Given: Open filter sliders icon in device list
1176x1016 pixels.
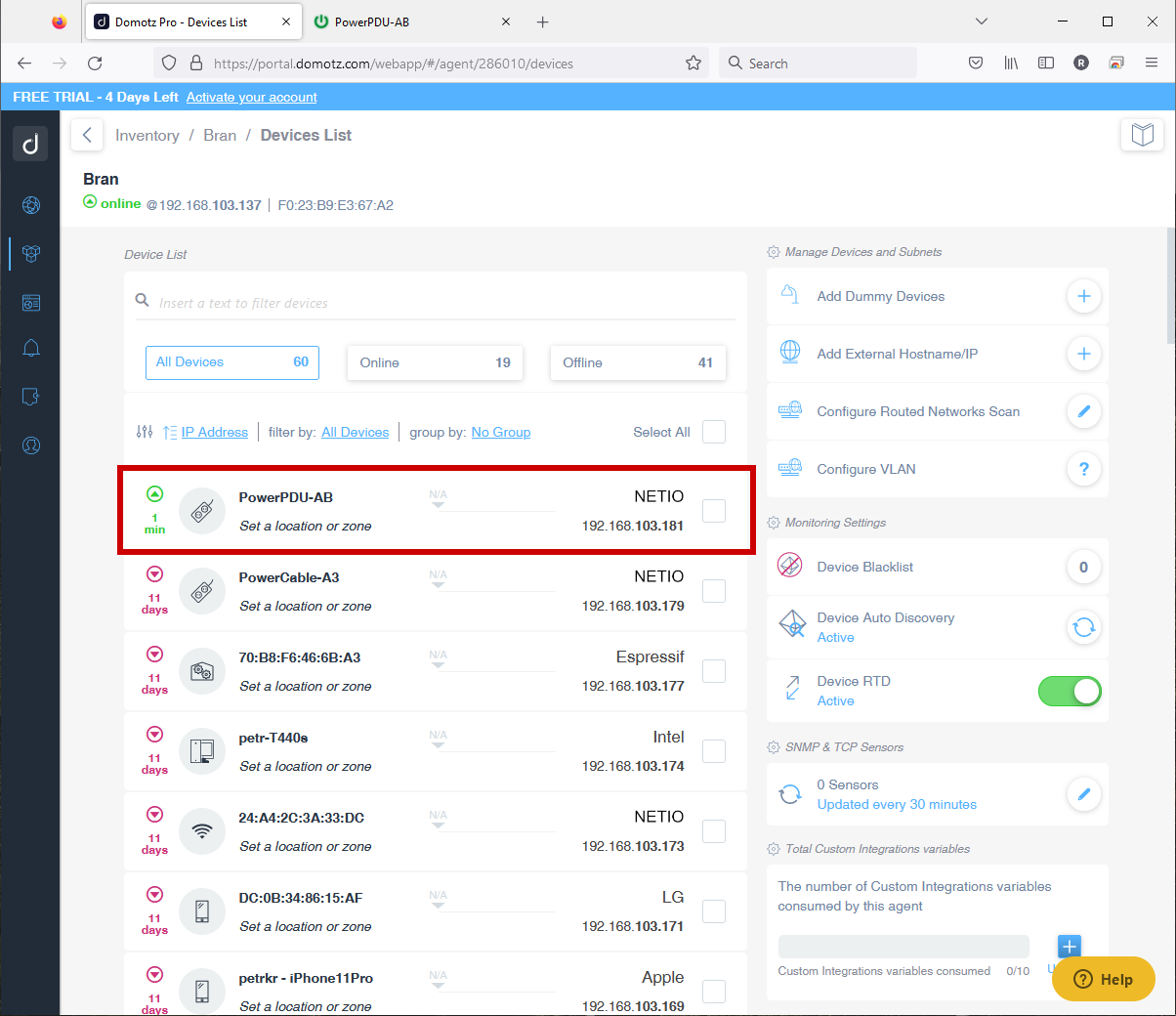Looking at the screenshot, I should point(145,432).
